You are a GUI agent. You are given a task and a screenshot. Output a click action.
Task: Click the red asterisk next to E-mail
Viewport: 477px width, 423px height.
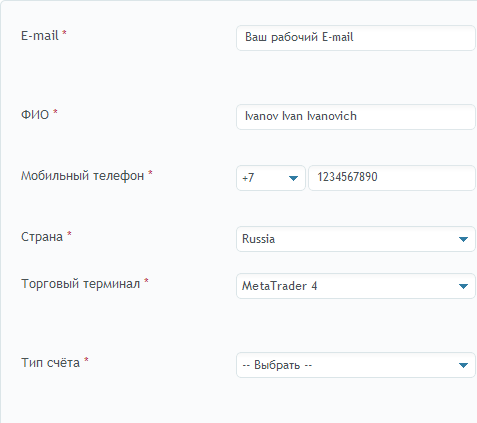tap(64, 33)
